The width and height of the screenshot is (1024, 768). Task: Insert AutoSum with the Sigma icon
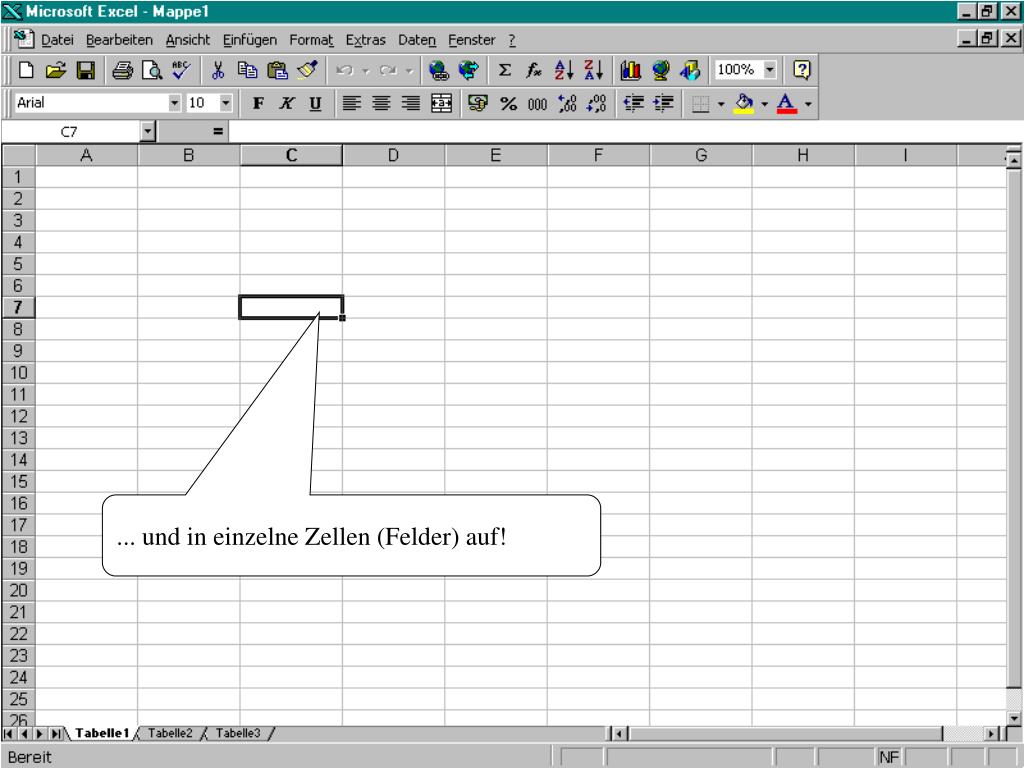point(505,70)
